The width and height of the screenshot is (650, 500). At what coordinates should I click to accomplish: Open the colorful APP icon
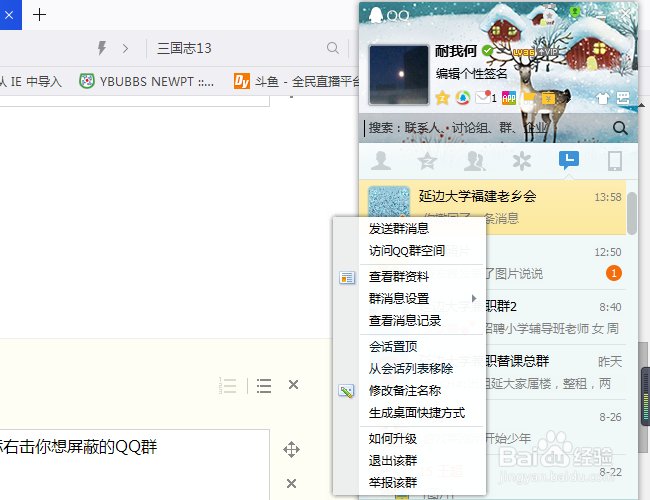coord(509,98)
